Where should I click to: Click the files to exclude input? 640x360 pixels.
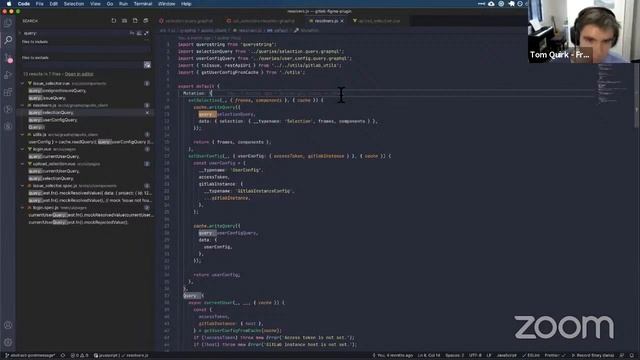coord(82,65)
